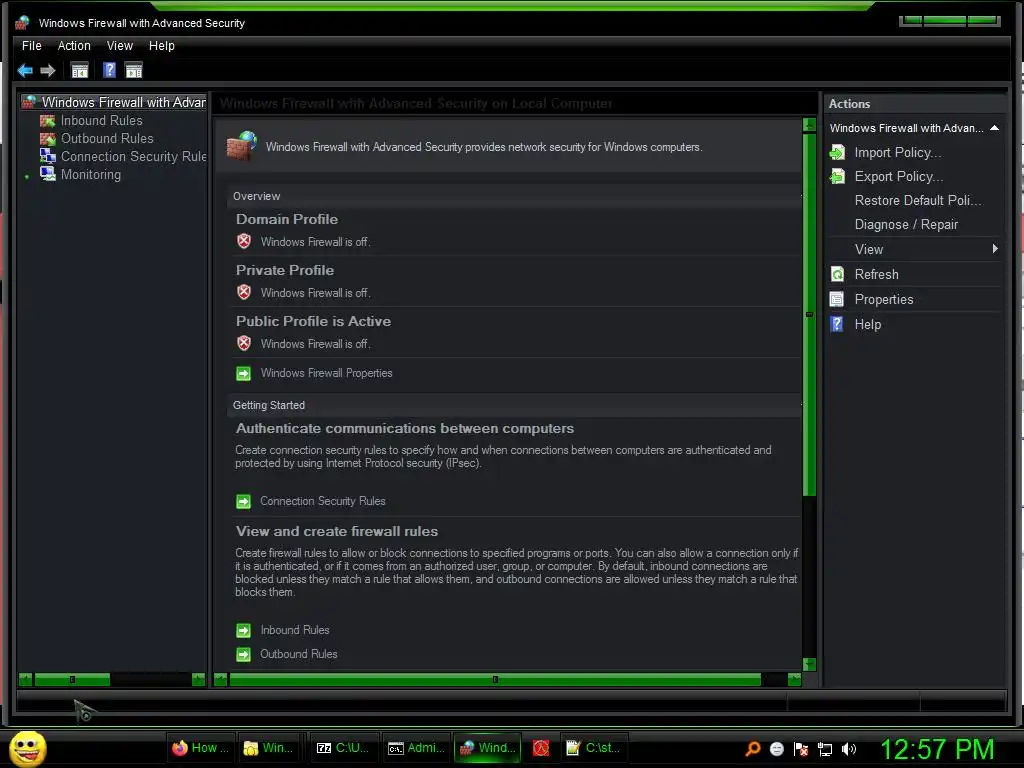Click the red application icon in taskbar
1024x768 pixels.
(541, 748)
